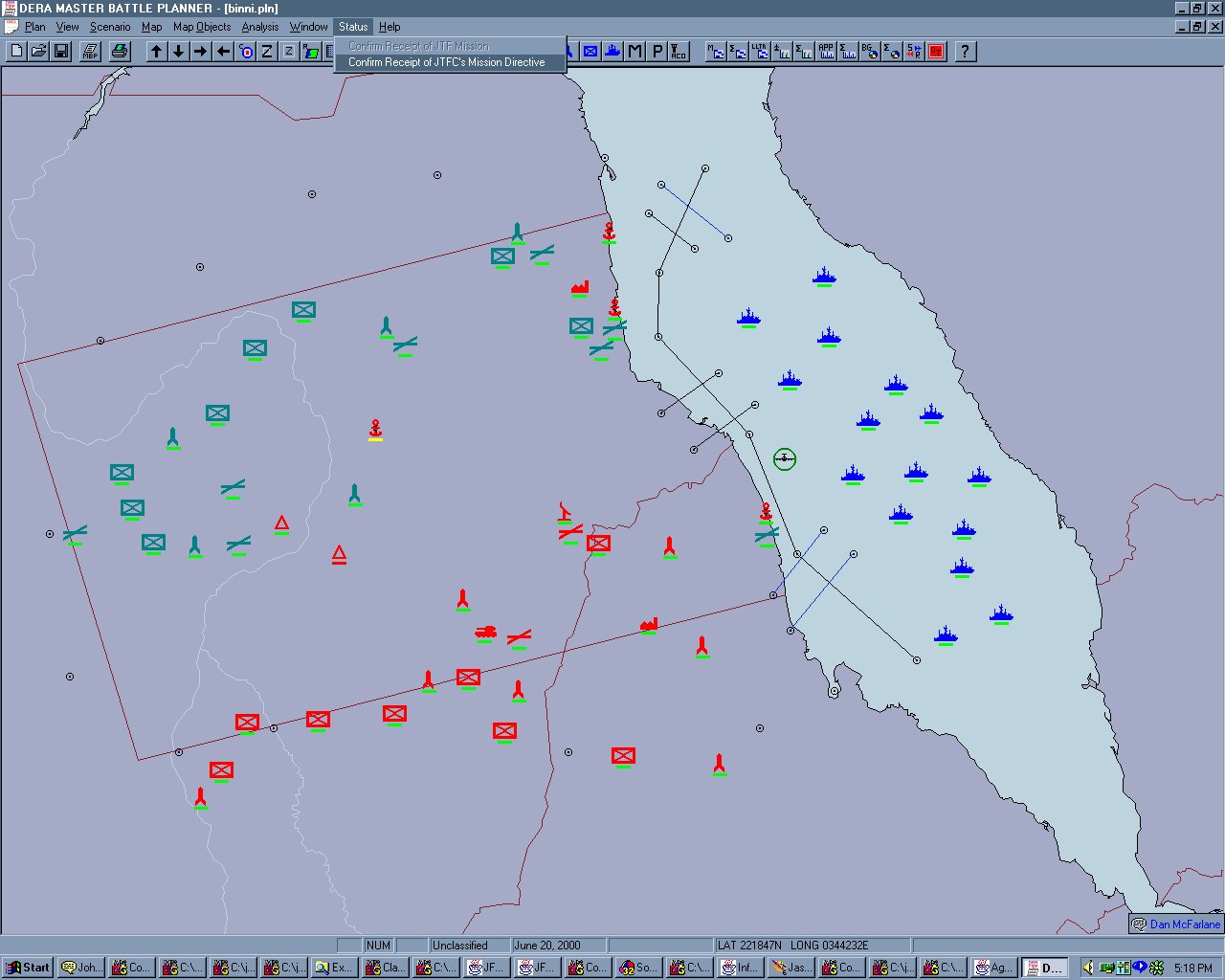The width and height of the screenshot is (1225, 980).
Task: Click the ACO toolbar icon
Action: 679,52
